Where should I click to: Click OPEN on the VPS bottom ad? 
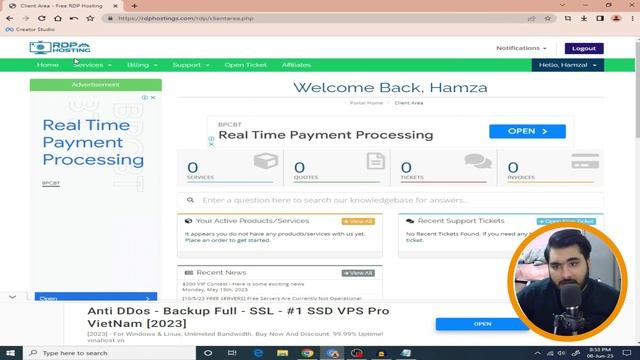pyautogui.click(x=482, y=324)
